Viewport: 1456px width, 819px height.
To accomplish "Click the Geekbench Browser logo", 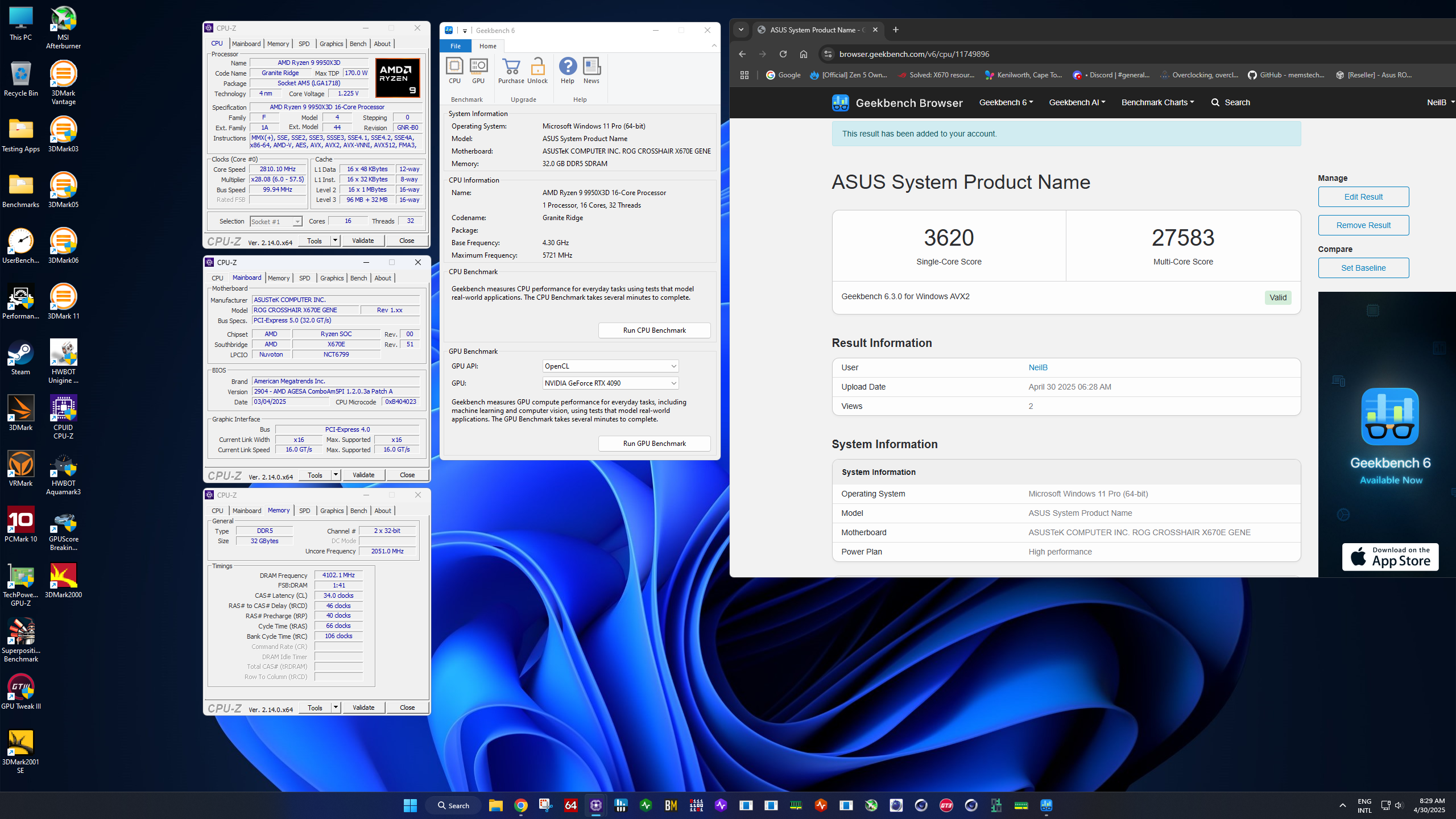I will [897, 102].
